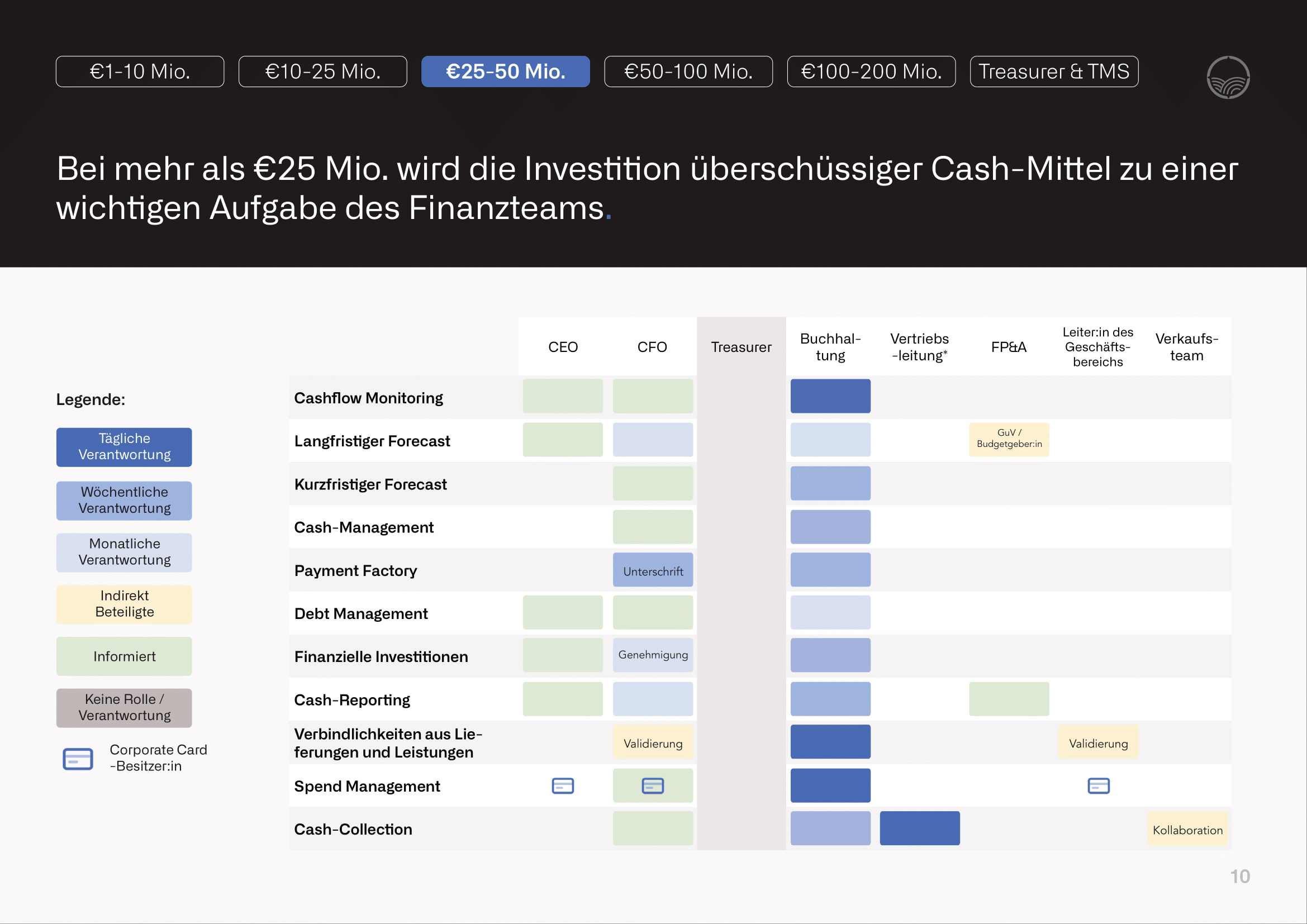The height and width of the screenshot is (924, 1307).
Task: Click FP&A green cell in Cash-Reporting
Action: [1009, 699]
